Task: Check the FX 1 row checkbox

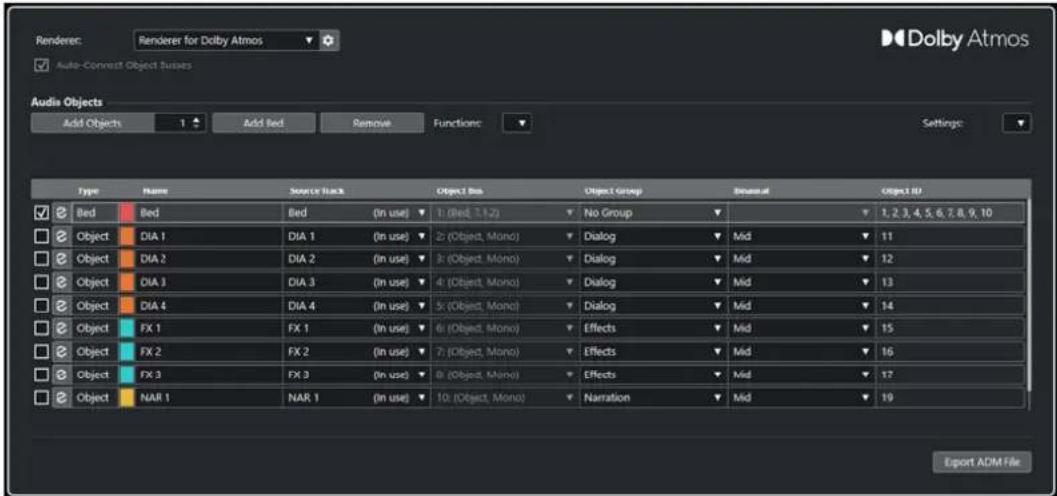Action: click(42, 328)
